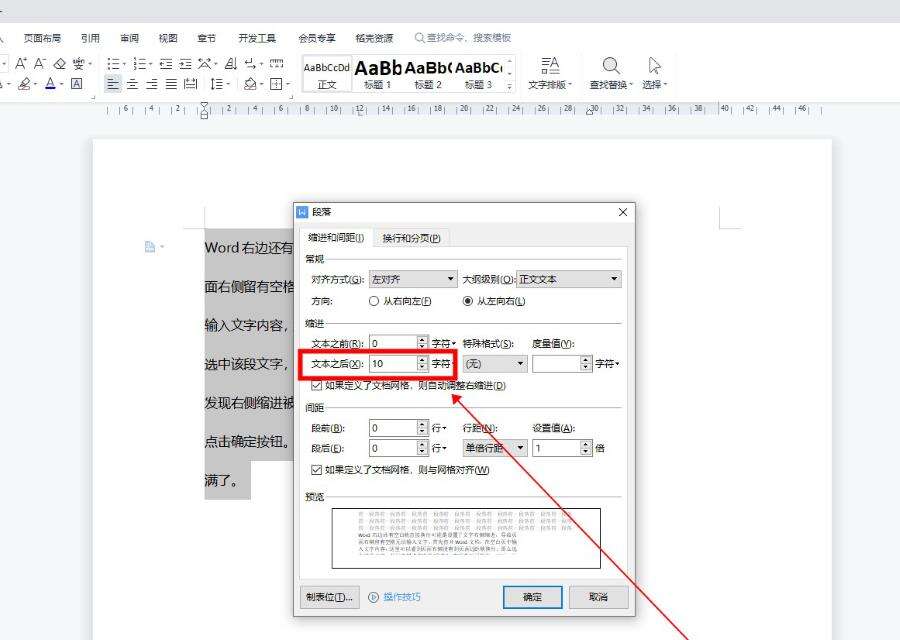This screenshot has height=640, width=900.
Task: Open the 引用 ribbon tab
Action: point(90,38)
